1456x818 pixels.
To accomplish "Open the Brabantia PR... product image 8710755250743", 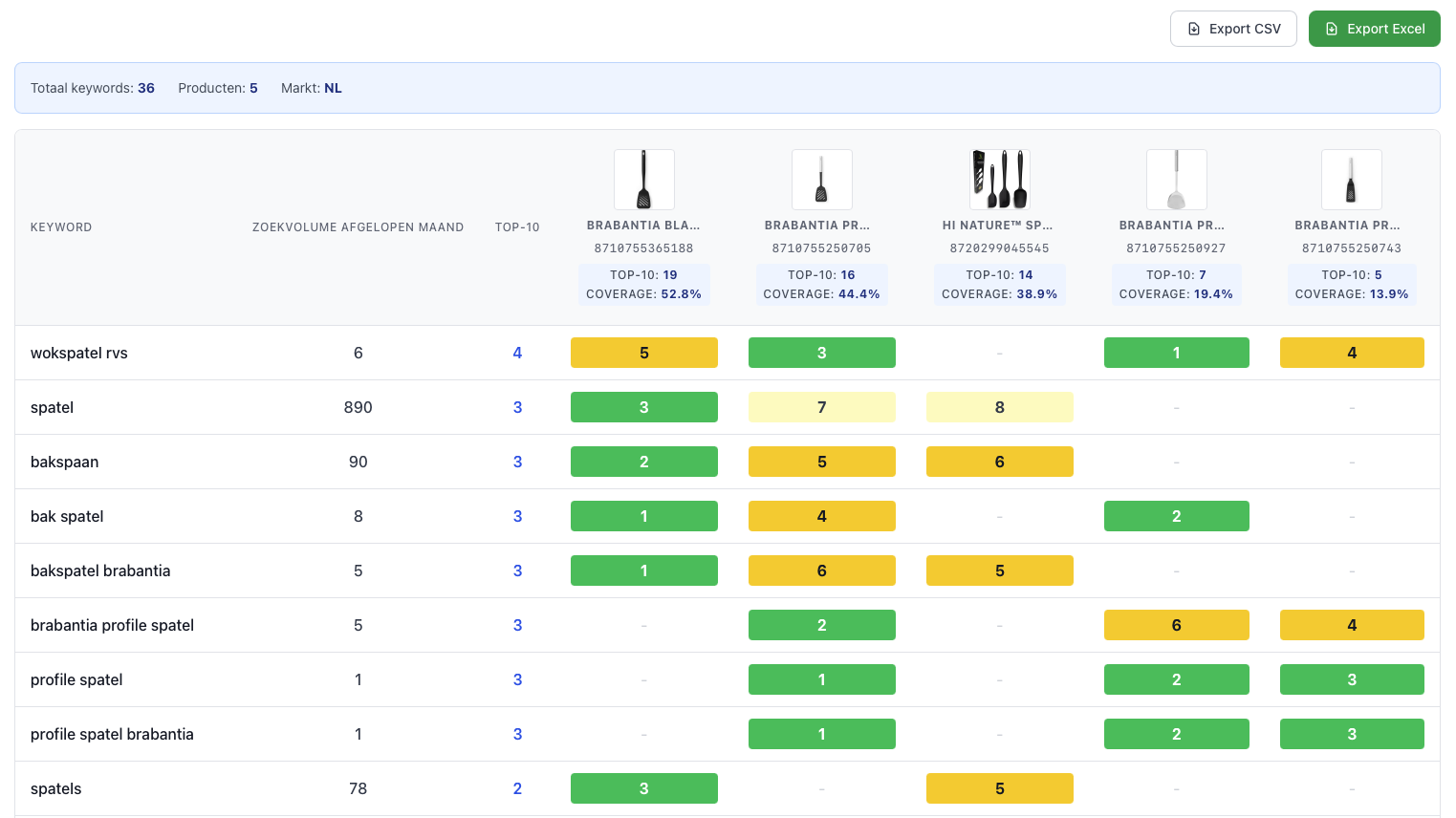I will [x=1351, y=179].
